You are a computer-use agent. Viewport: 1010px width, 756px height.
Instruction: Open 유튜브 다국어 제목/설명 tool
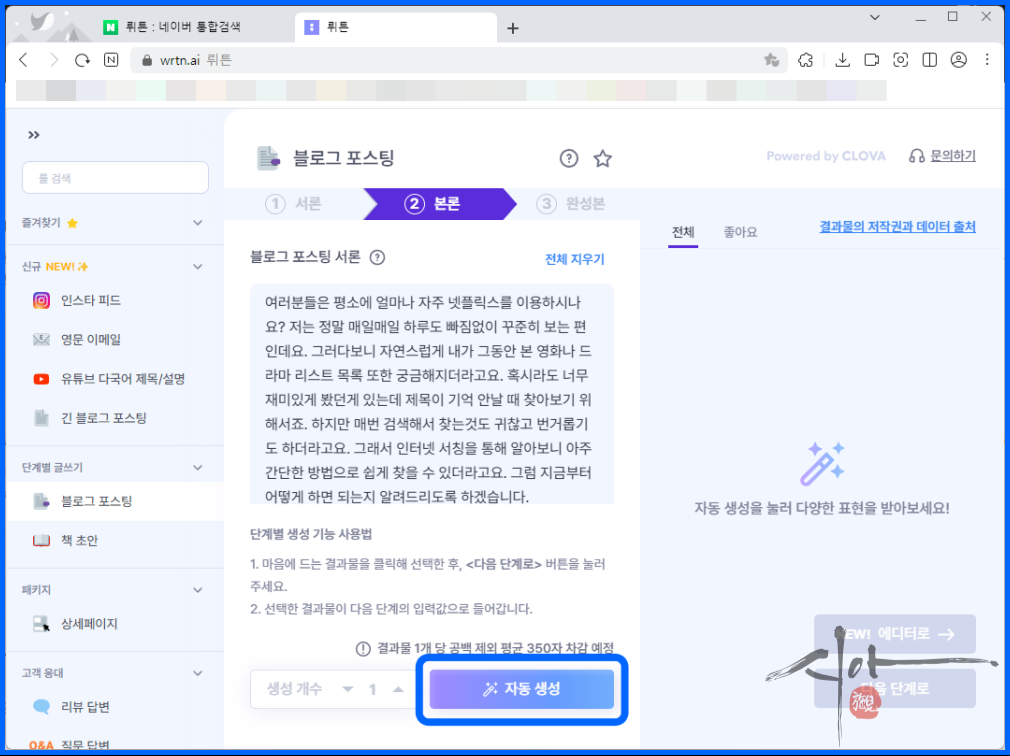(x=115, y=379)
